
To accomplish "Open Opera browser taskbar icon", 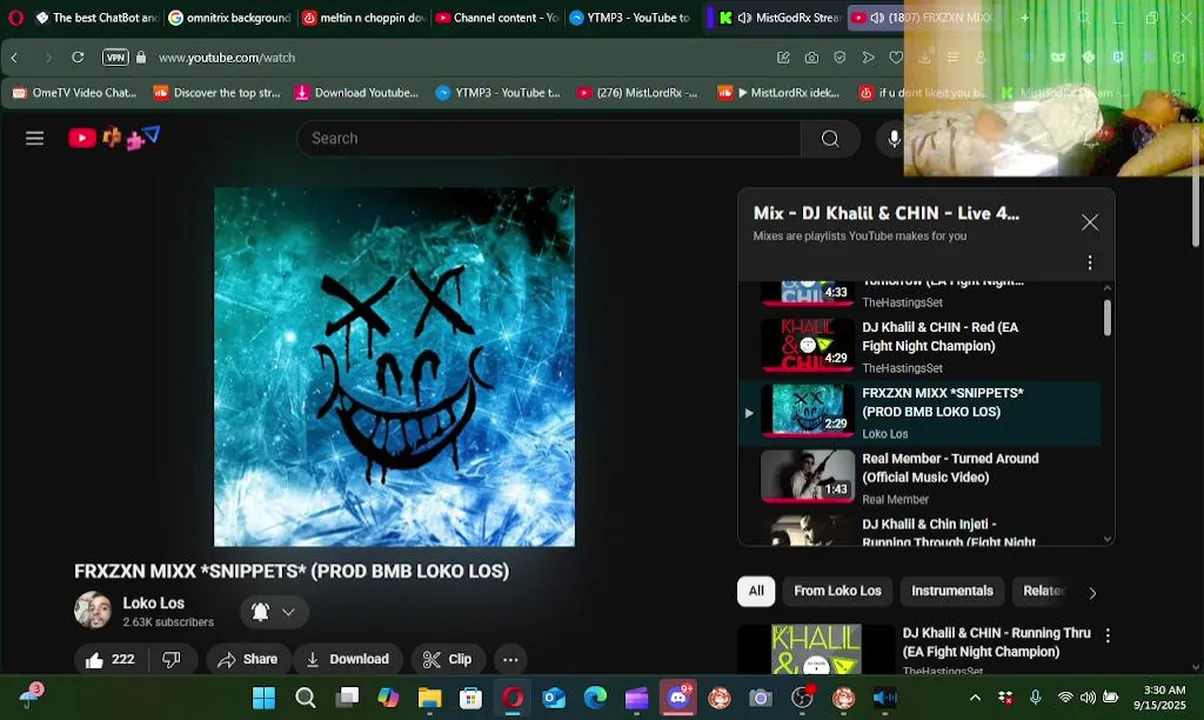I will pyautogui.click(x=512, y=697).
